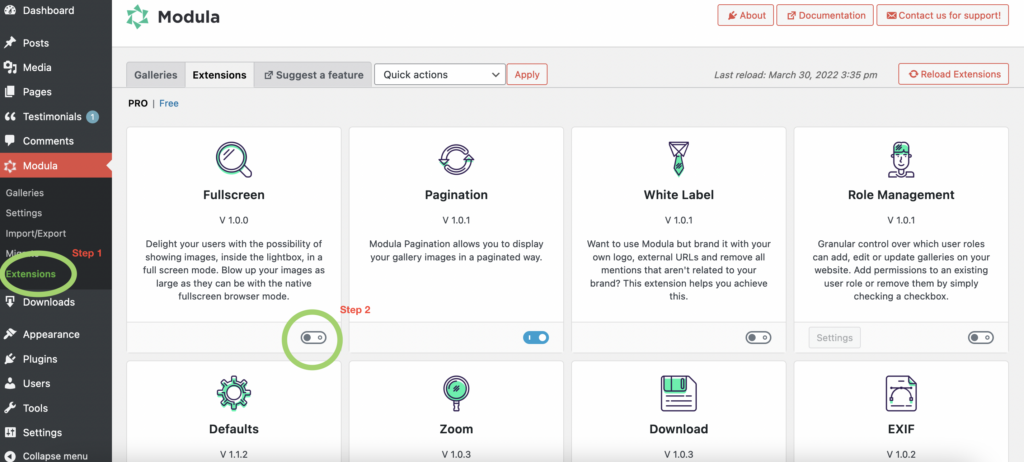Viewport: 1024px width, 462px height.
Task: Click the Zoom magnifying glass icon
Action: pyautogui.click(x=456, y=393)
